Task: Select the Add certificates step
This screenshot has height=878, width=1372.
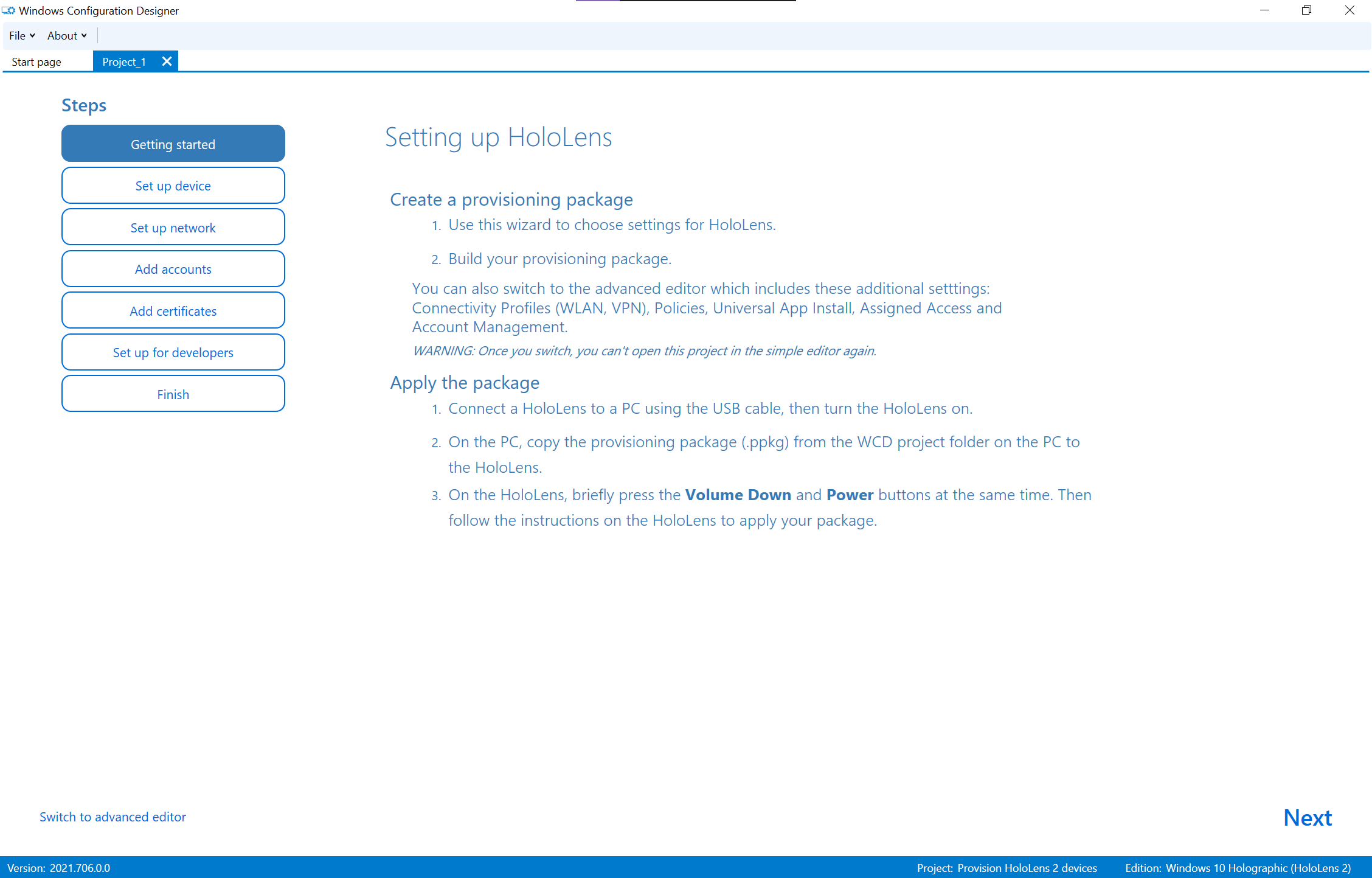Action: 173,310
